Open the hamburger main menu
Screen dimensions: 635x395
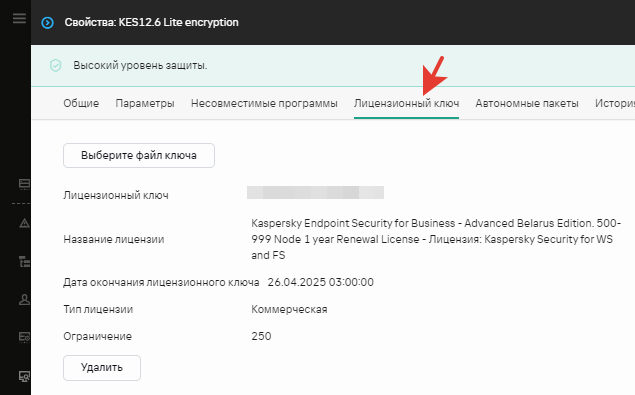(x=19, y=18)
